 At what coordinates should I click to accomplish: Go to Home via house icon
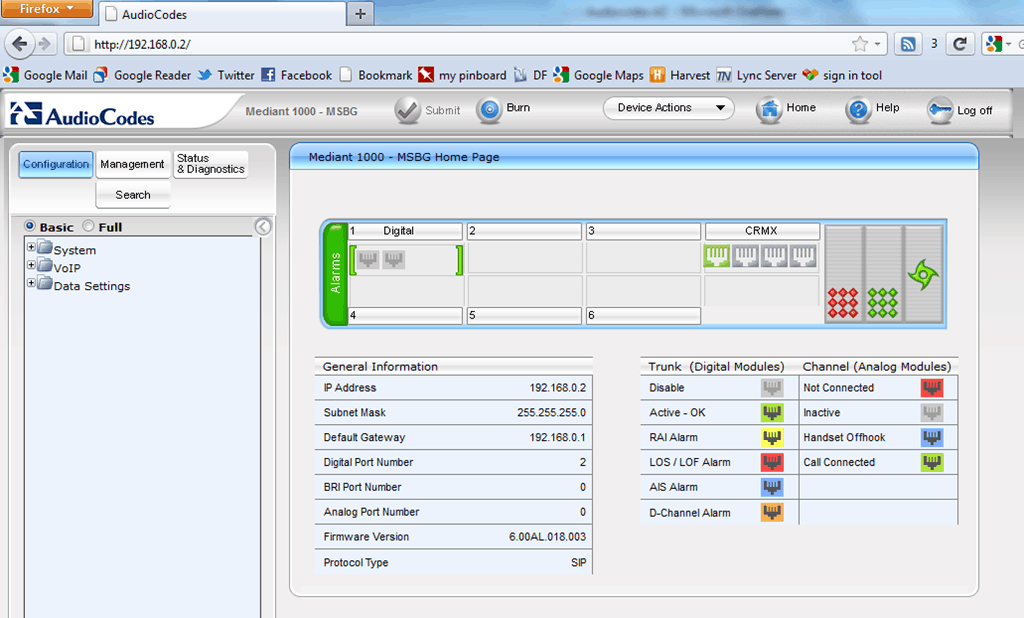click(x=768, y=110)
